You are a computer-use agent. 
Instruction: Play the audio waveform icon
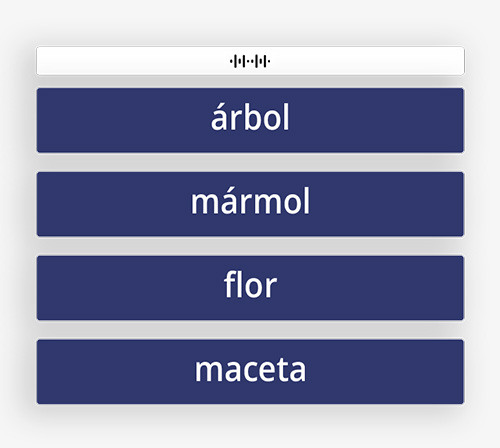[250, 61]
